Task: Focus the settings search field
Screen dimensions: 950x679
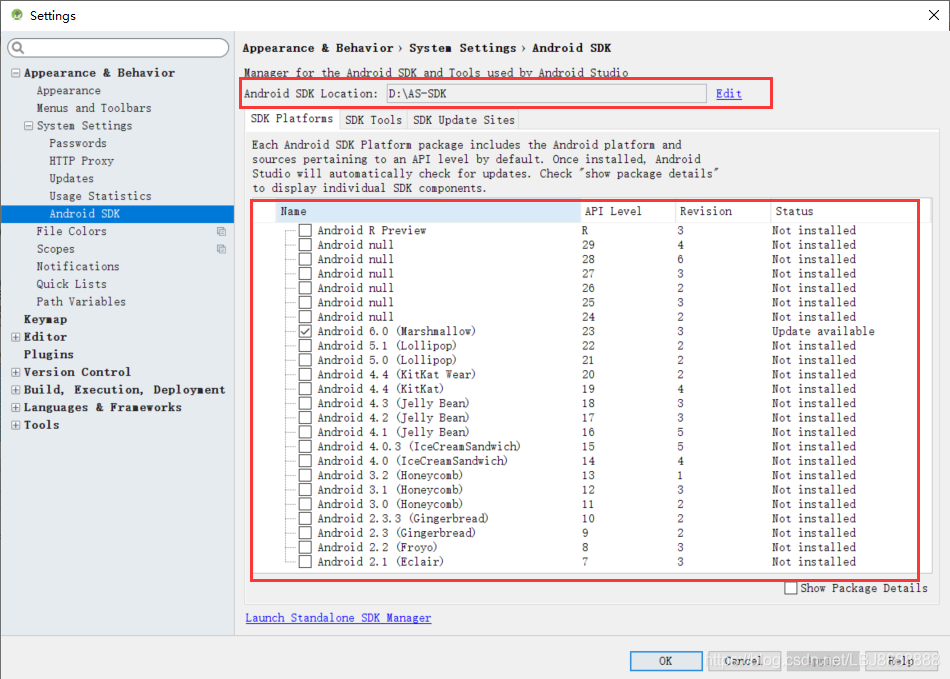Action: coord(119,48)
